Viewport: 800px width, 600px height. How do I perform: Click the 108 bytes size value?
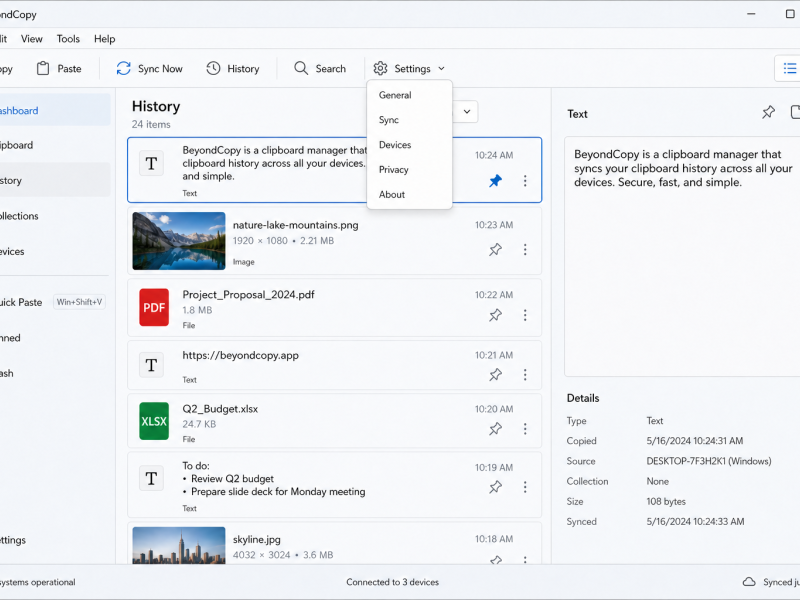click(x=666, y=502)
